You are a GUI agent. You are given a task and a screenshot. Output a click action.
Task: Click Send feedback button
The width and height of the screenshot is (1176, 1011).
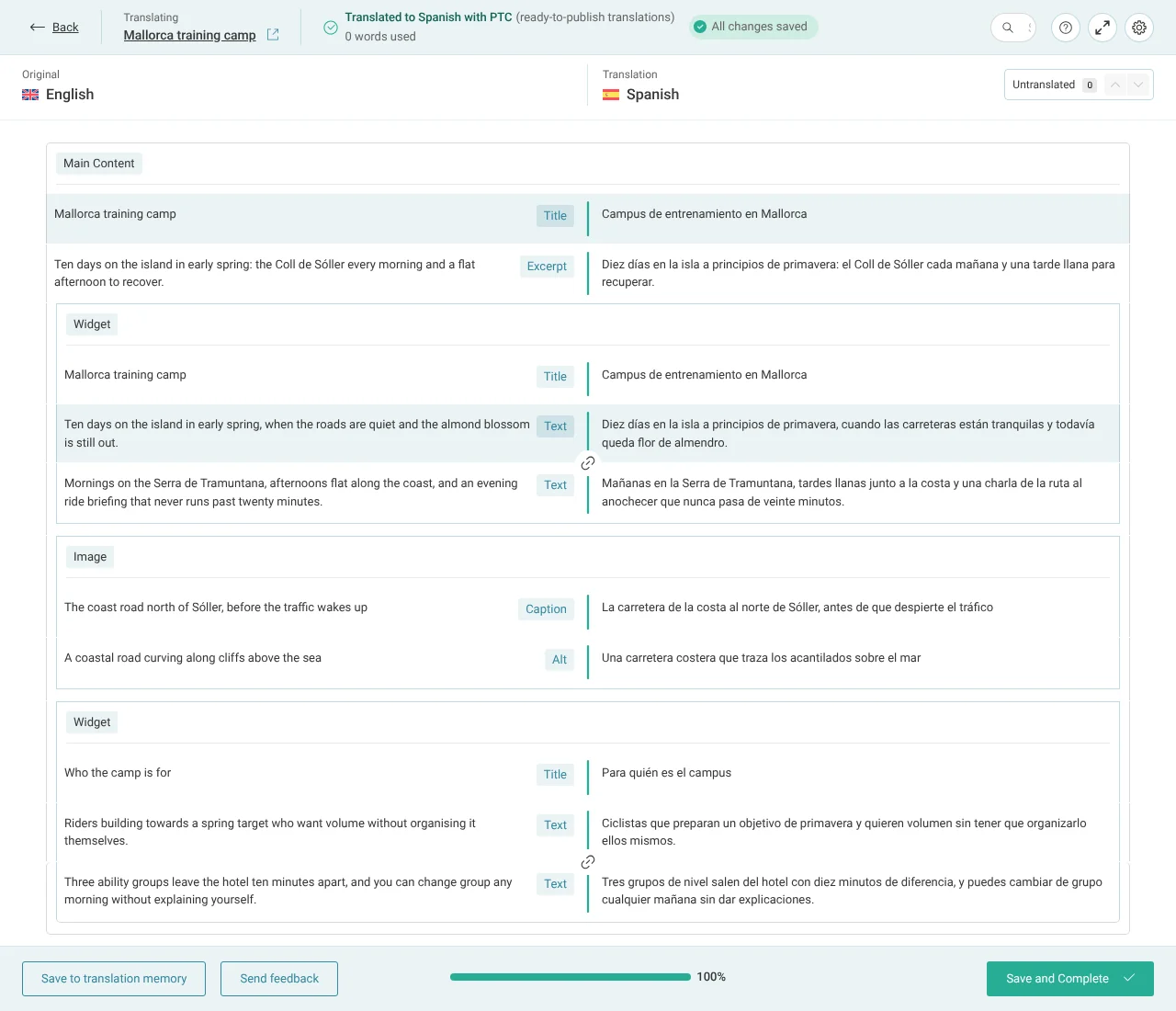click(279, 979)
